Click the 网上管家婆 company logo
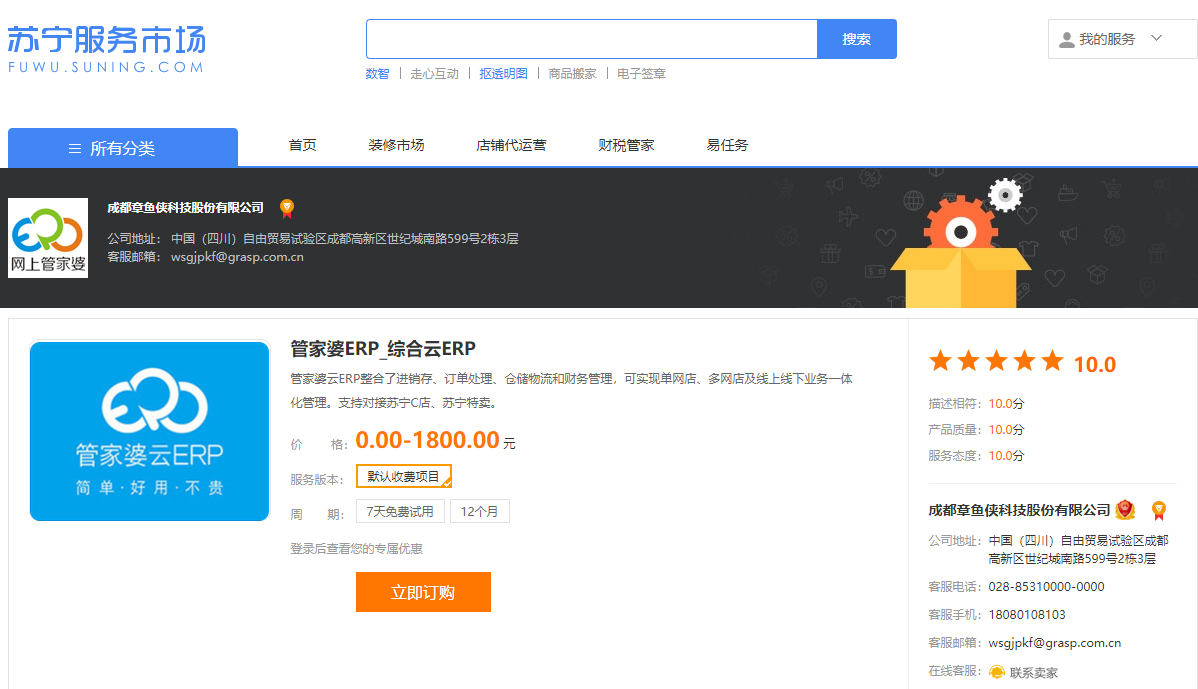Viewport: 1198px width, 689px height. click(x=48, y=238)
